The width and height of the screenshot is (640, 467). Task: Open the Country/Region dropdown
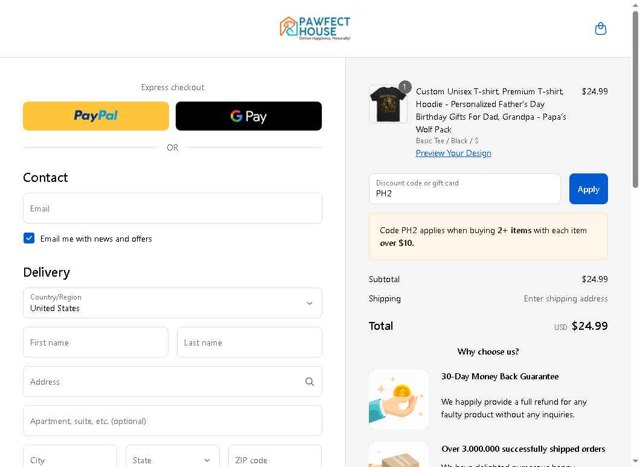[x=173, y=303]
